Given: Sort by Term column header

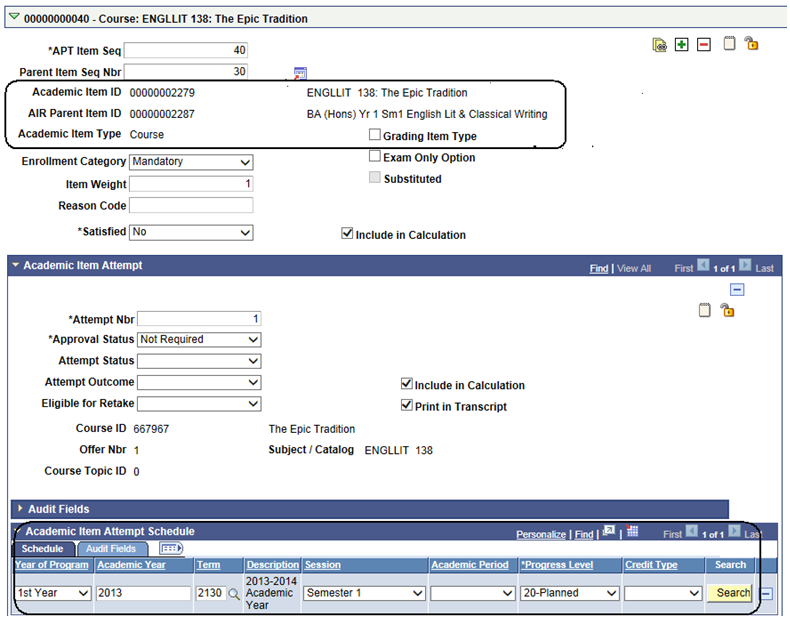Looking at the screenshot, I should [x=209, y=565].
